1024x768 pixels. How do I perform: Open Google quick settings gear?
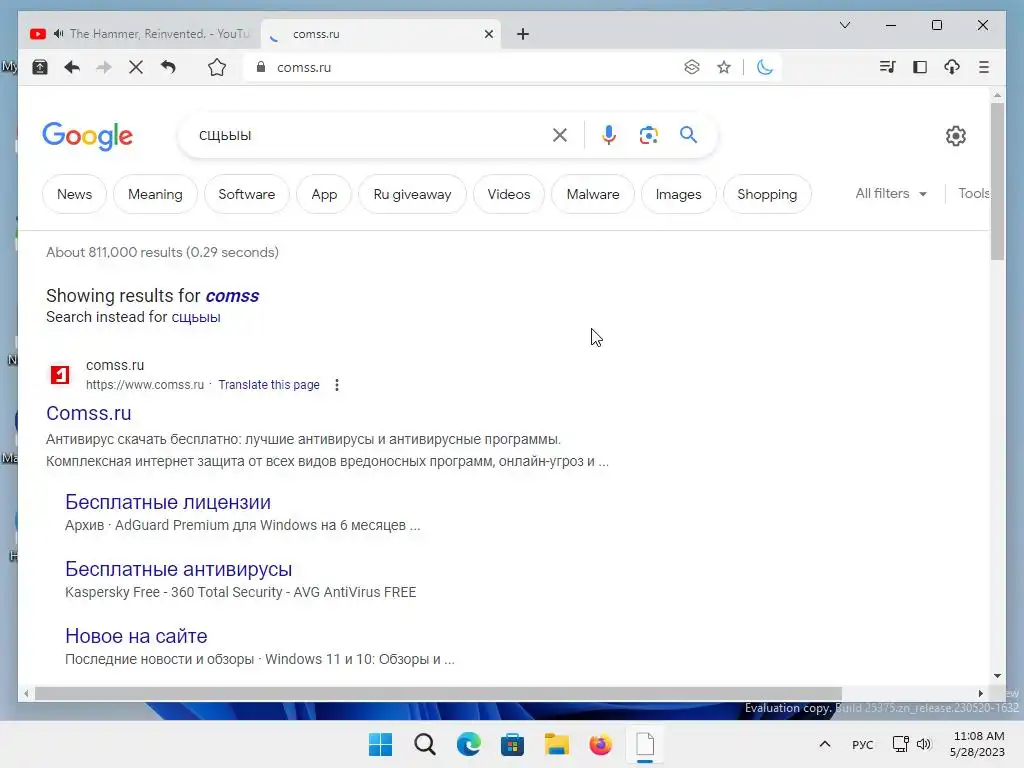[x=955, y=136]
